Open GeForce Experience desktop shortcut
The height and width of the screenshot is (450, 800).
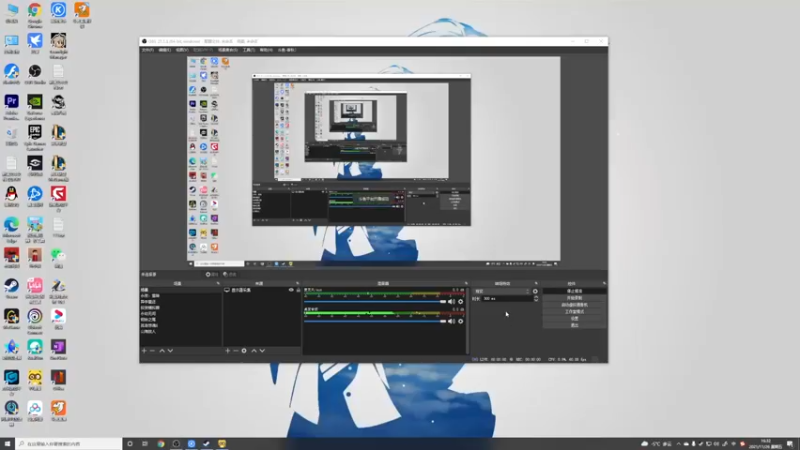click(35, 106)
